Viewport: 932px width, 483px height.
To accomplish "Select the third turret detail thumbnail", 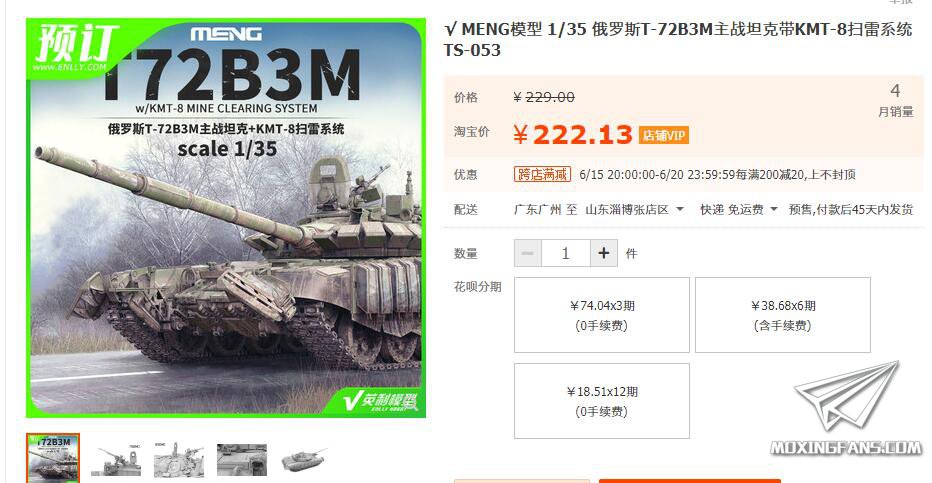I will point(179,459).
